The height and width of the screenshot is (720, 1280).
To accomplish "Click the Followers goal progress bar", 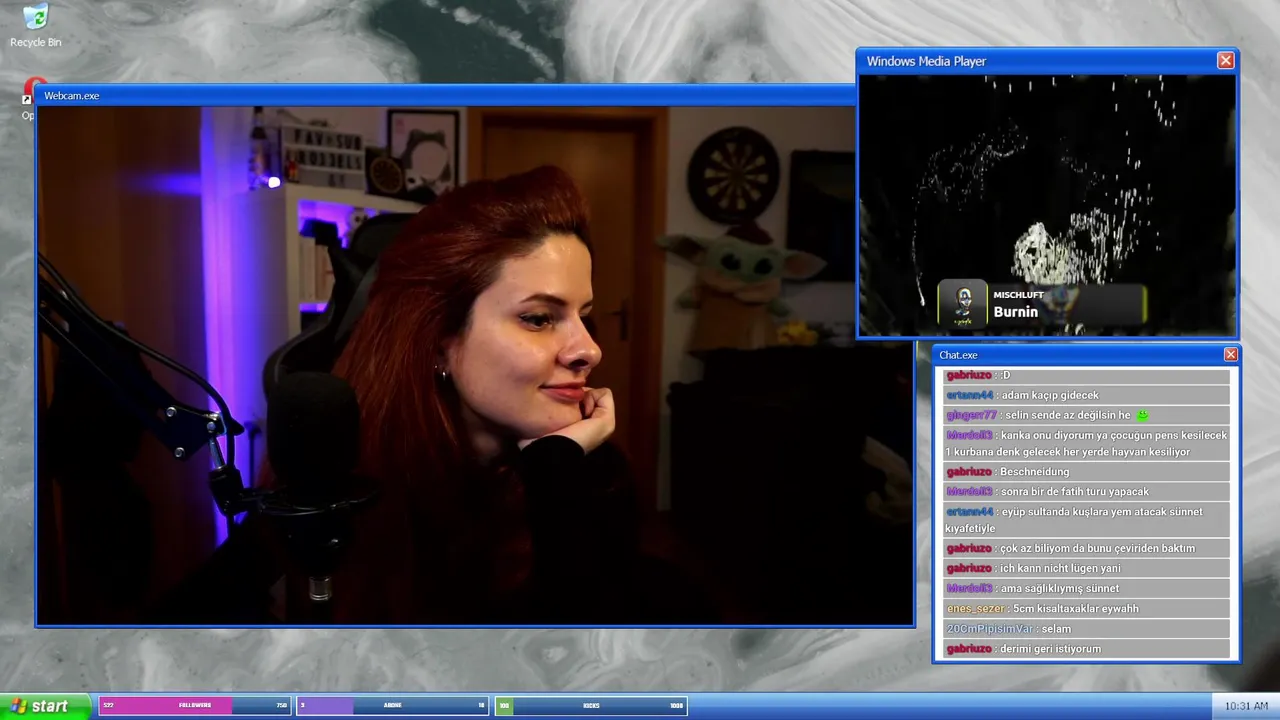I will 195,706.
